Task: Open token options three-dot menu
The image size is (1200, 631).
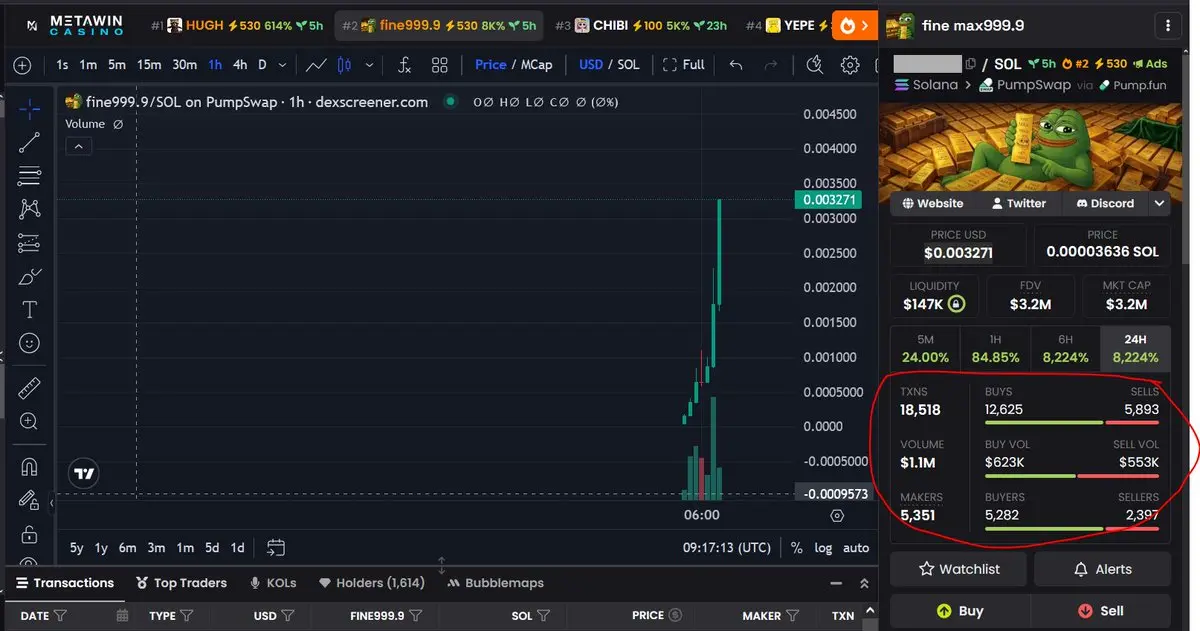Action: pos(1168,25)
